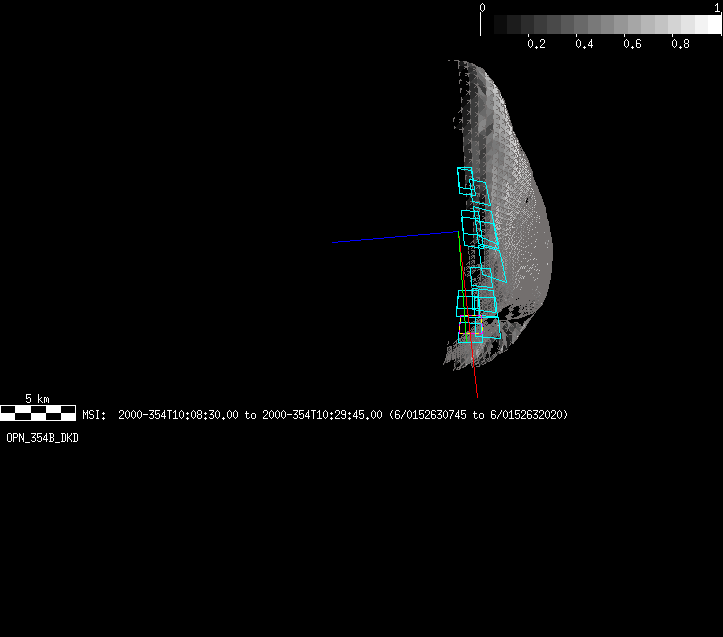Click the legend minimum value 0
The image size is (723, 637).
483,7
